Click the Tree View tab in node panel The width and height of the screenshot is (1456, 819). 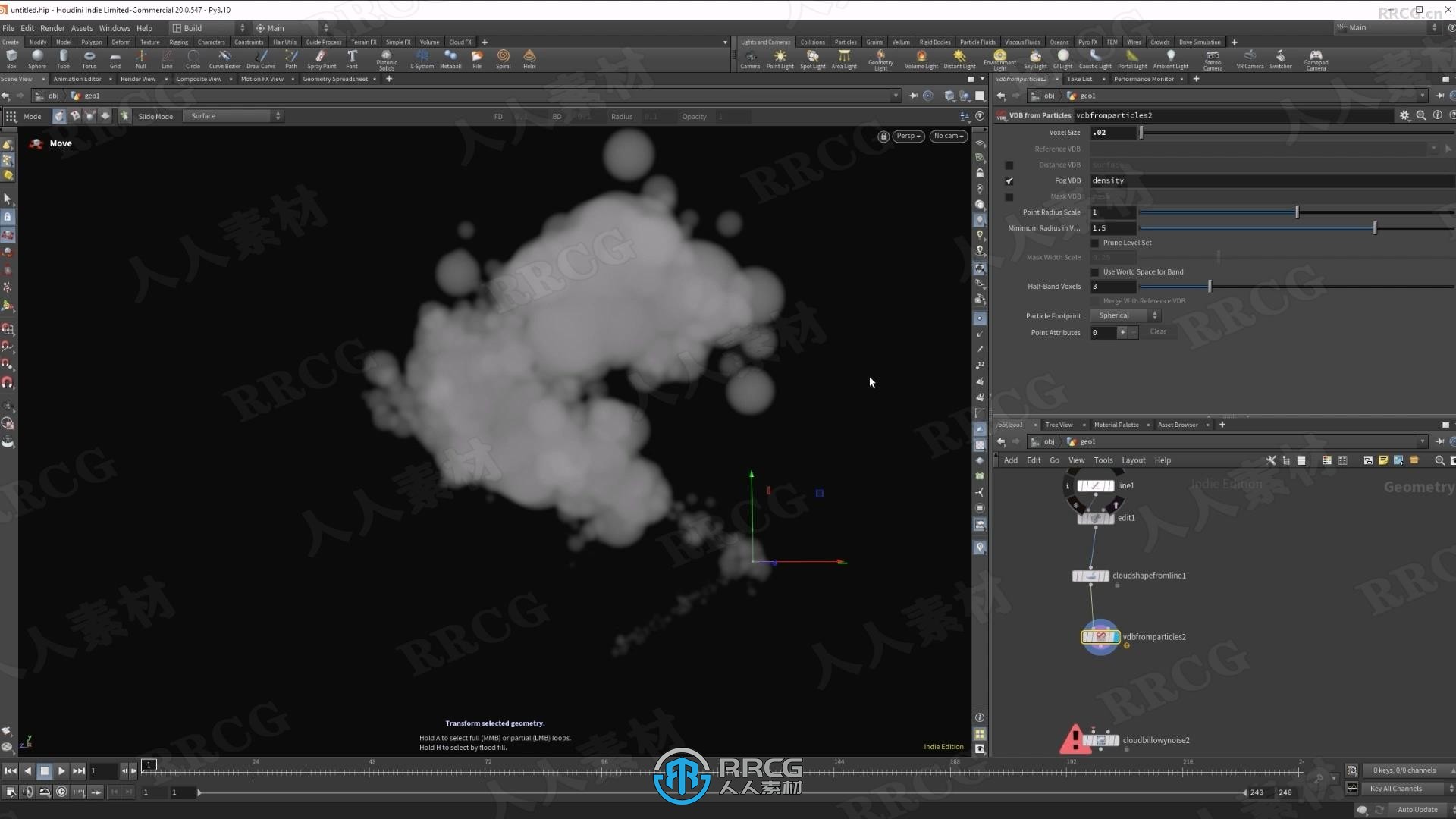(1059, 424)
